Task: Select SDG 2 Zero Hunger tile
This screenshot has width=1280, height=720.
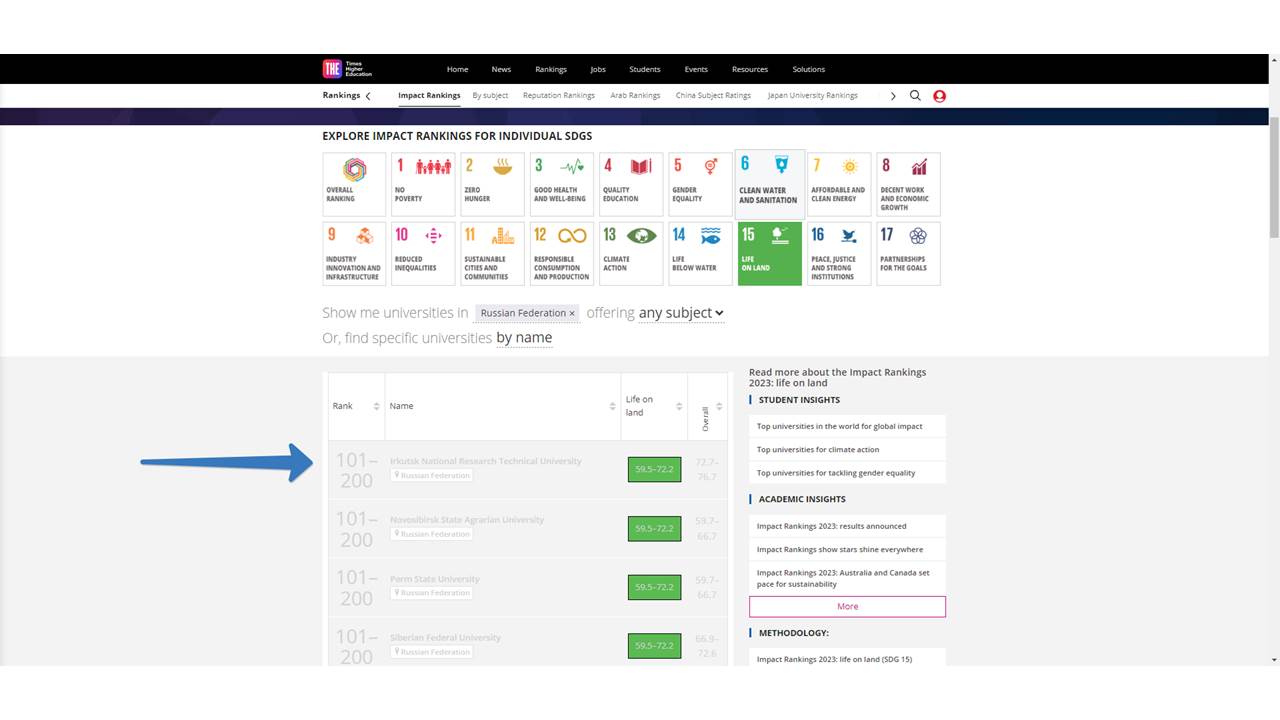Action: point(493,184)
